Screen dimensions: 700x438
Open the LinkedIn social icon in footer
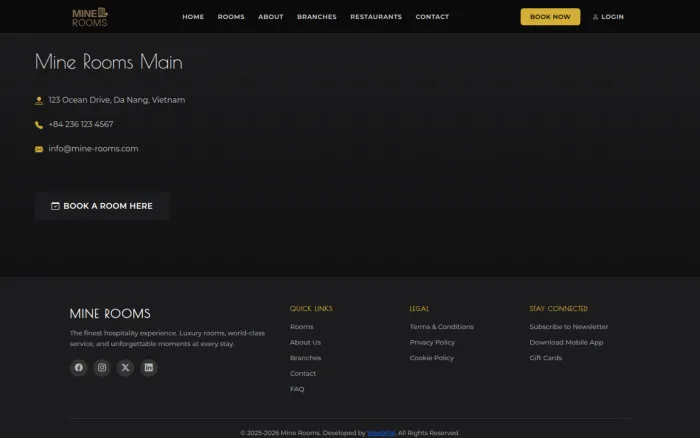point(149,367)
